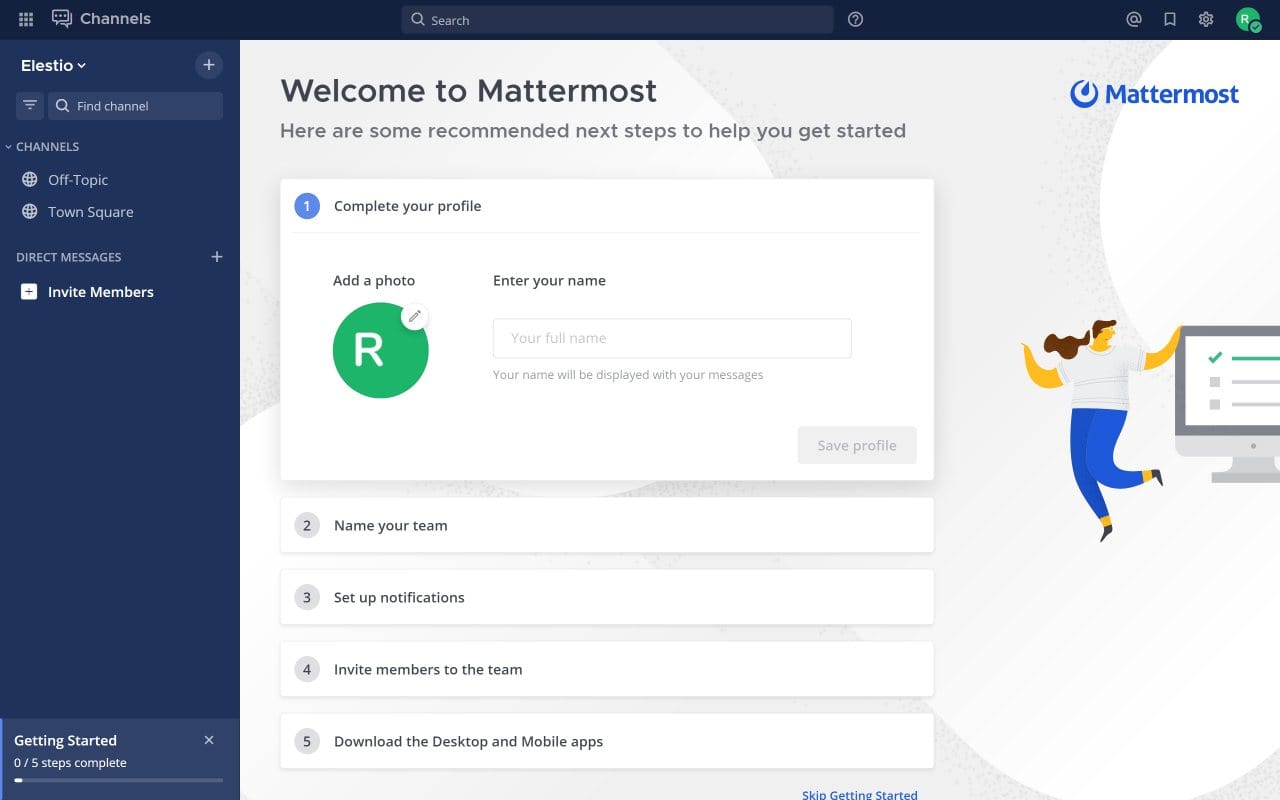Edit the profile photo using the pencil icon
1280x800 pixels.
415,316
